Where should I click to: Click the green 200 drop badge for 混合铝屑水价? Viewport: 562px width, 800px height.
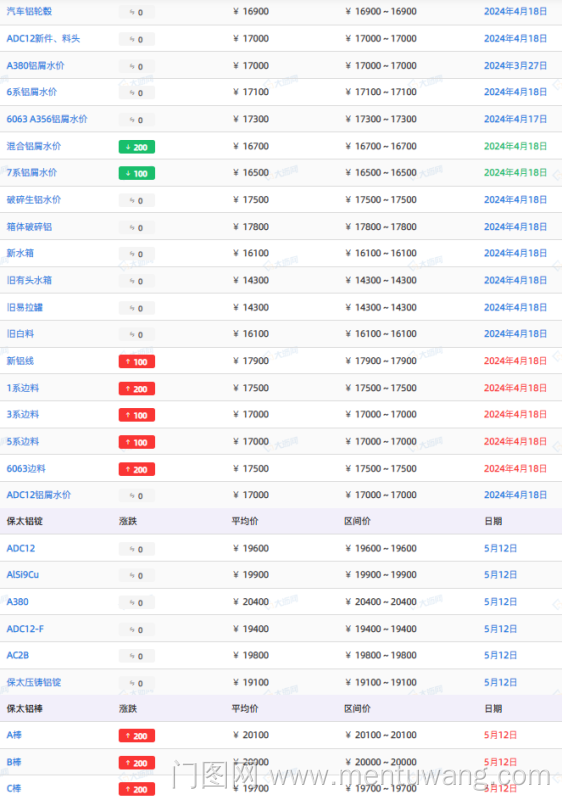coord(137,147)
